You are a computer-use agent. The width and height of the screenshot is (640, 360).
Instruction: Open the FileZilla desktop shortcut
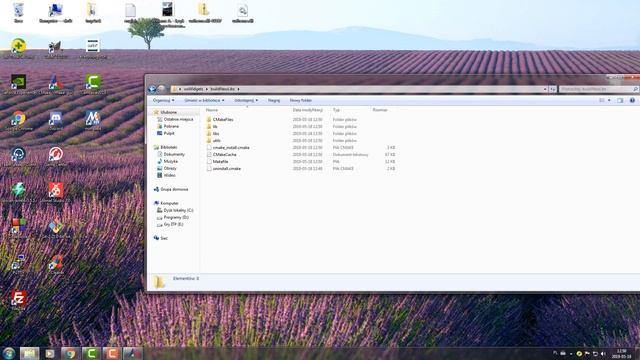coord(18,300)
